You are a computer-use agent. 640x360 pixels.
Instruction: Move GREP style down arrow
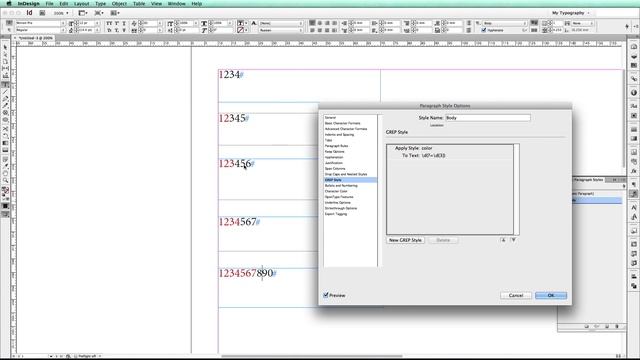pyautogui.click(x=513, y=240)
